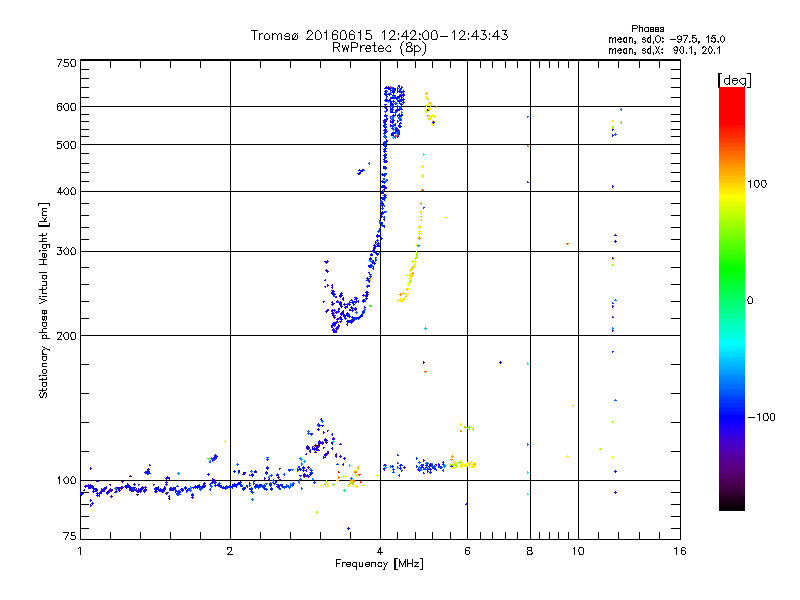Screen dimensions: 800x600
Task: Click the x-axis label "Frequency [MHz]"
Action: tap(379, 564)
